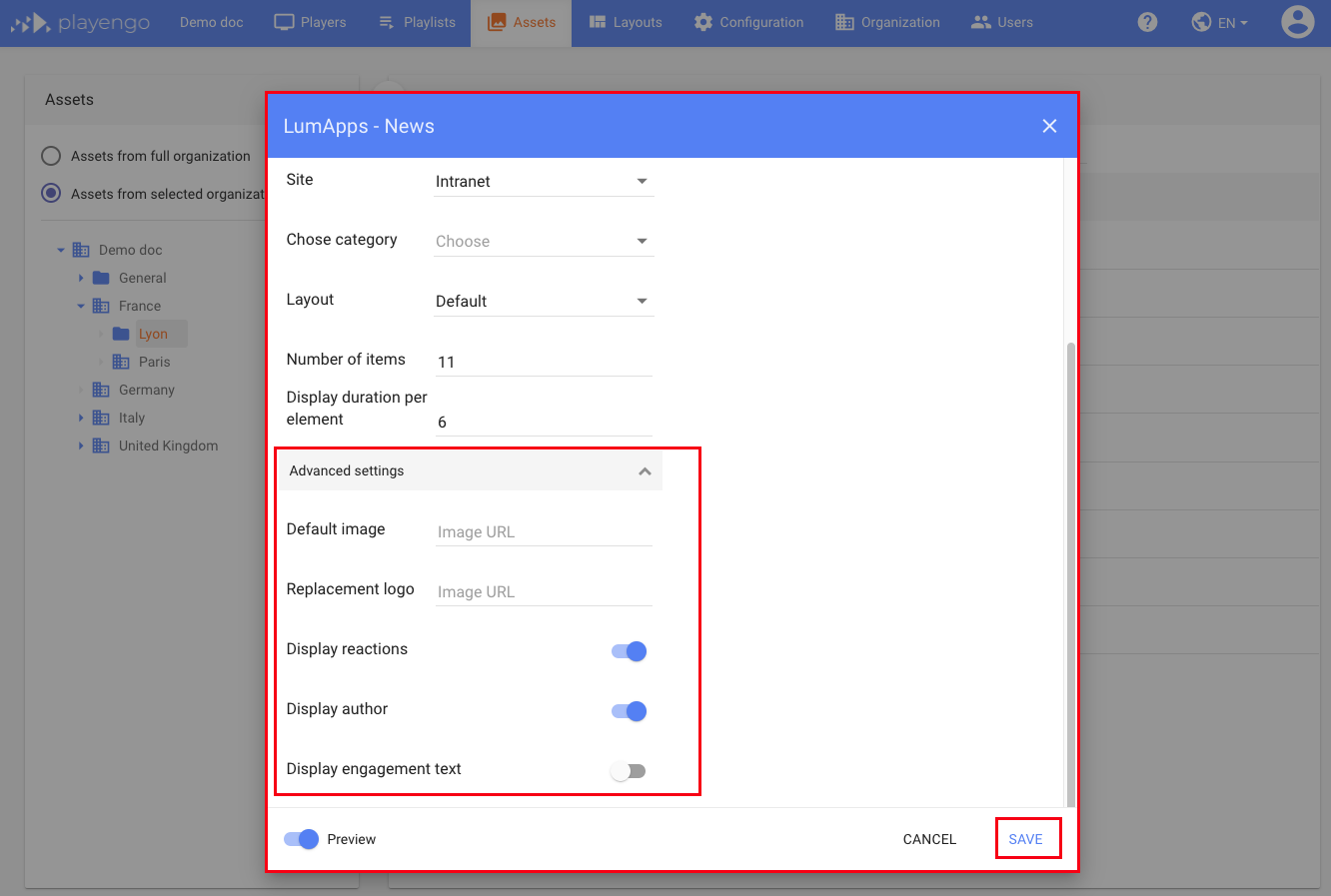Click the Germany organization icon
Screen dimensions: 1331x896
[101, 390]
